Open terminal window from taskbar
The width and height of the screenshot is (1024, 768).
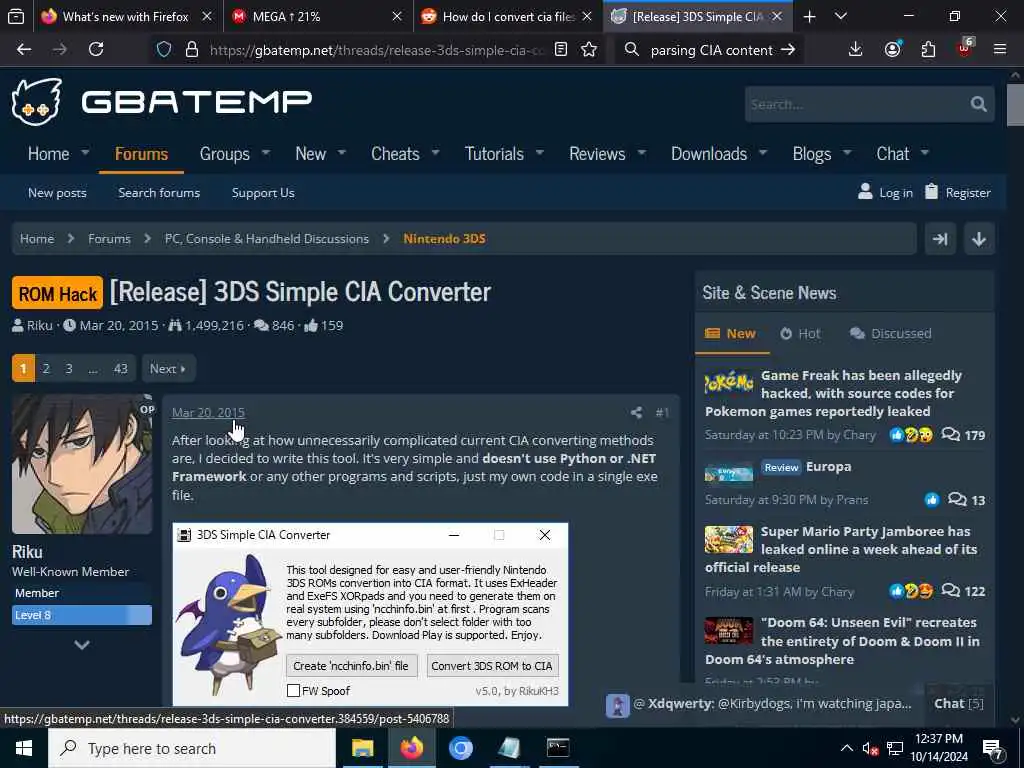coord(558,748)
